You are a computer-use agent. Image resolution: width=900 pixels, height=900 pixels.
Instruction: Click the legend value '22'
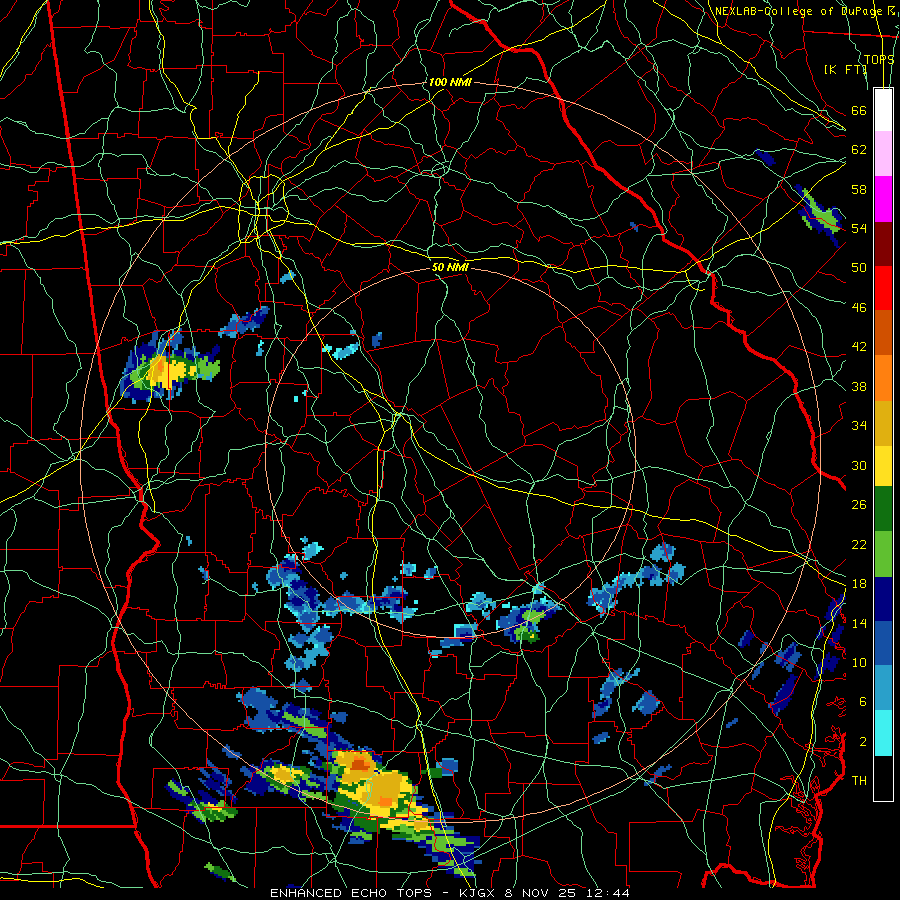click(859, 544)
